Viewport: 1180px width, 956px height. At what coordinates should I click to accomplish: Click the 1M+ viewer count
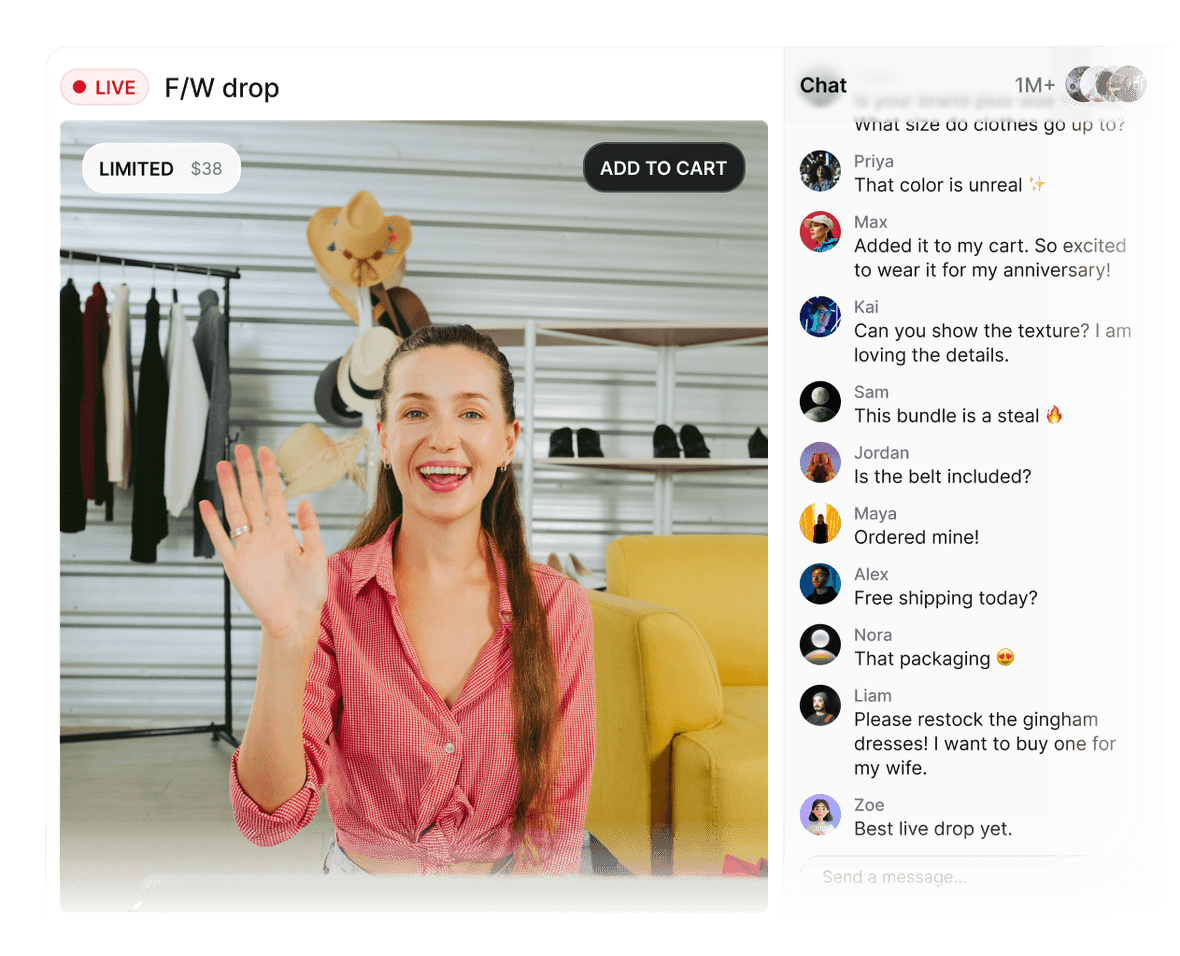point(1034,85)
